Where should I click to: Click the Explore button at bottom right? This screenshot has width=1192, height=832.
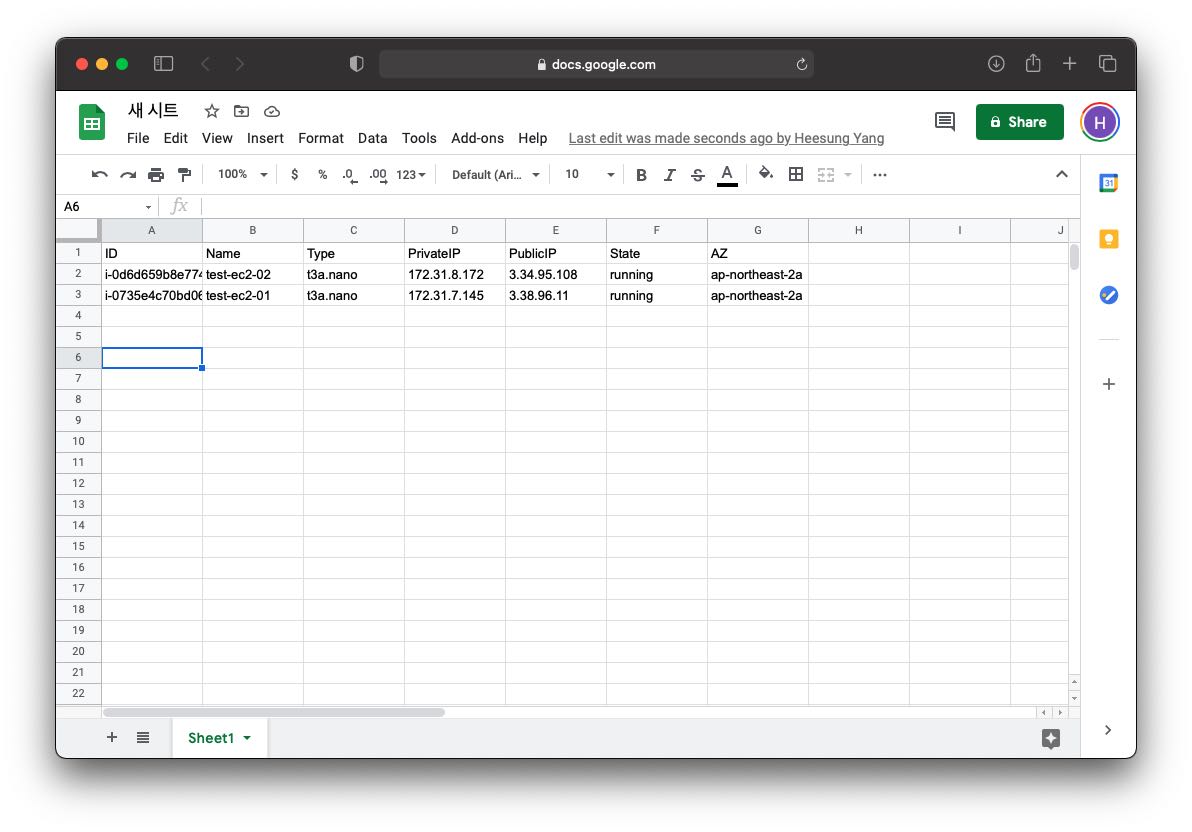coord(1051,738)
